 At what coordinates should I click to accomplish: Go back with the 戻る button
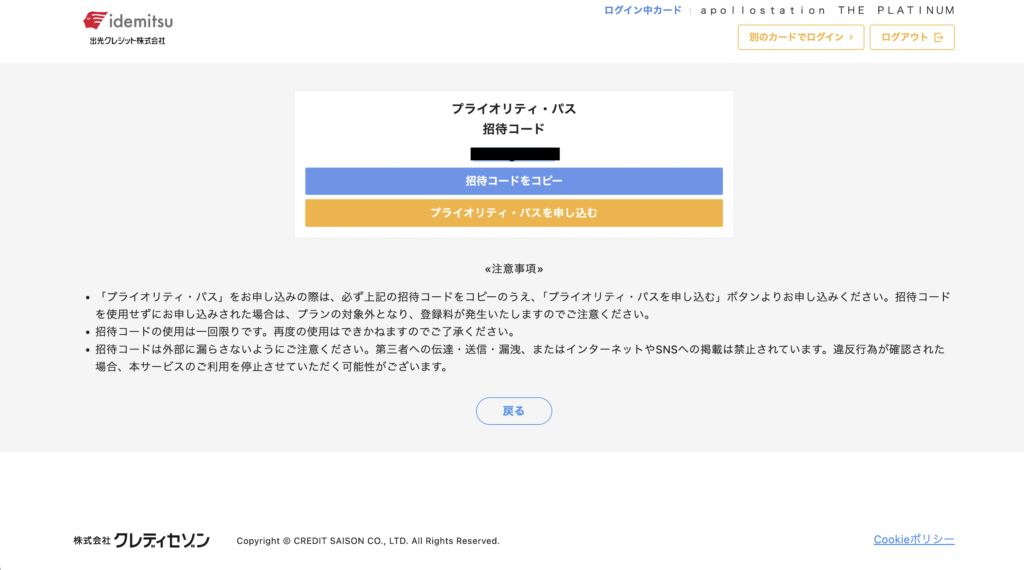point(514,411)
